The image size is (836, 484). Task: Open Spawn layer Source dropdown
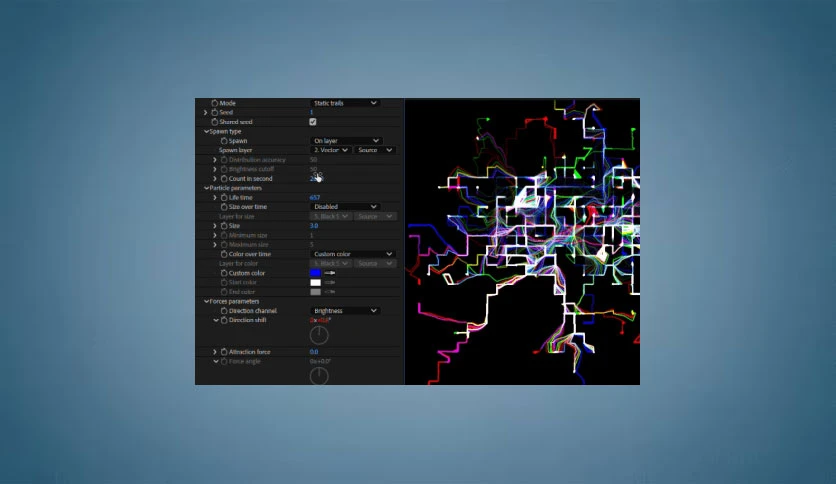pos(375,150)
